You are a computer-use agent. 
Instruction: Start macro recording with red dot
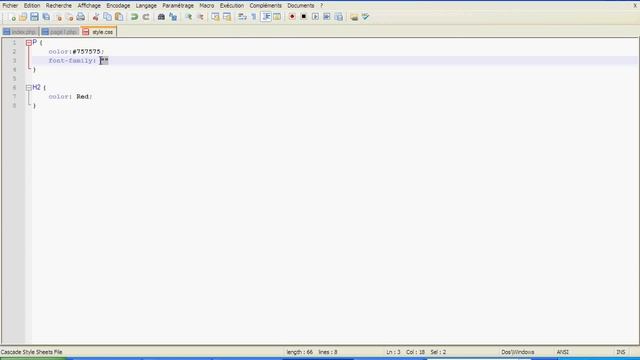(292, 17)
